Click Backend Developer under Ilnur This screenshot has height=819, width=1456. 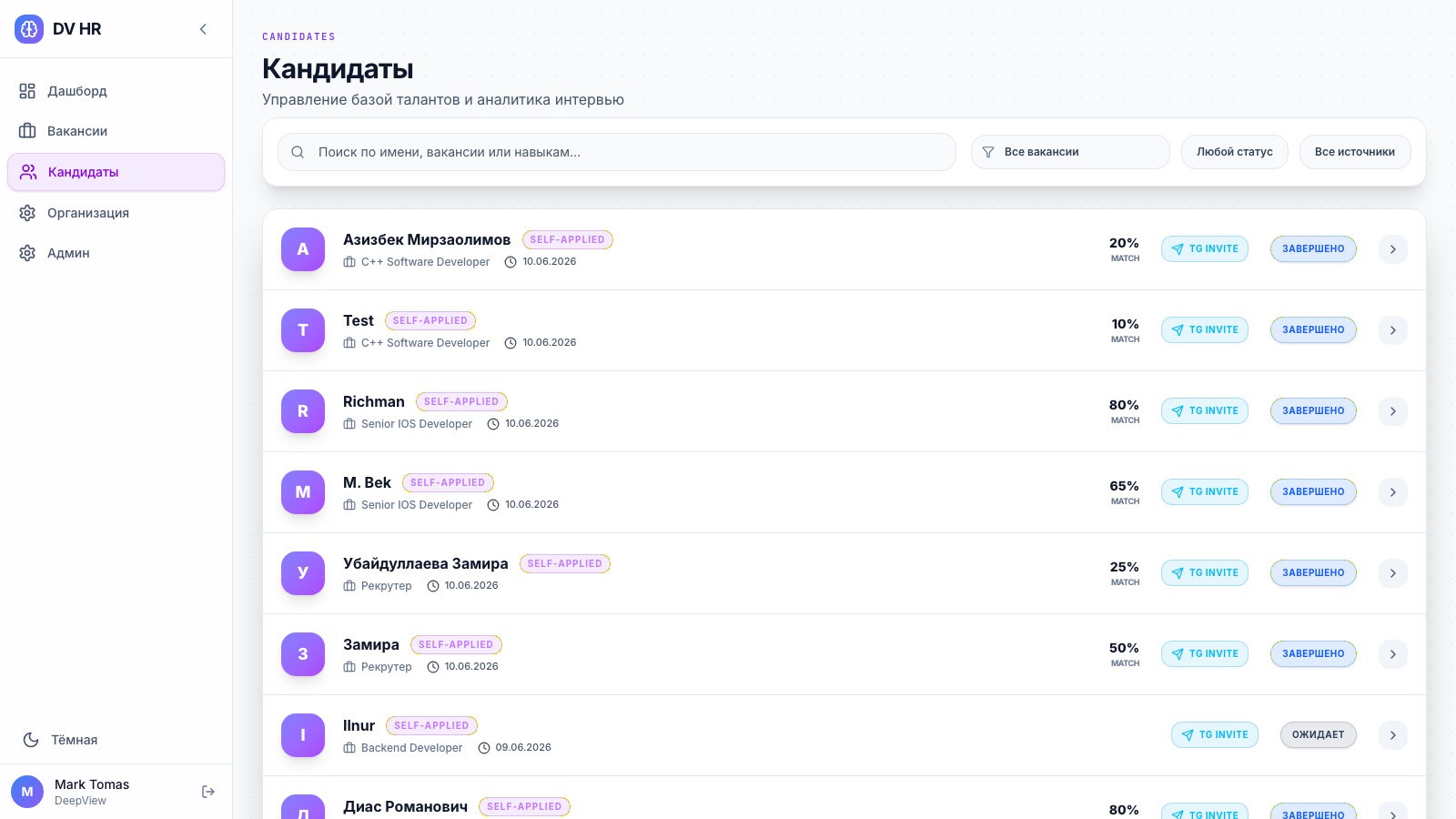411,748
